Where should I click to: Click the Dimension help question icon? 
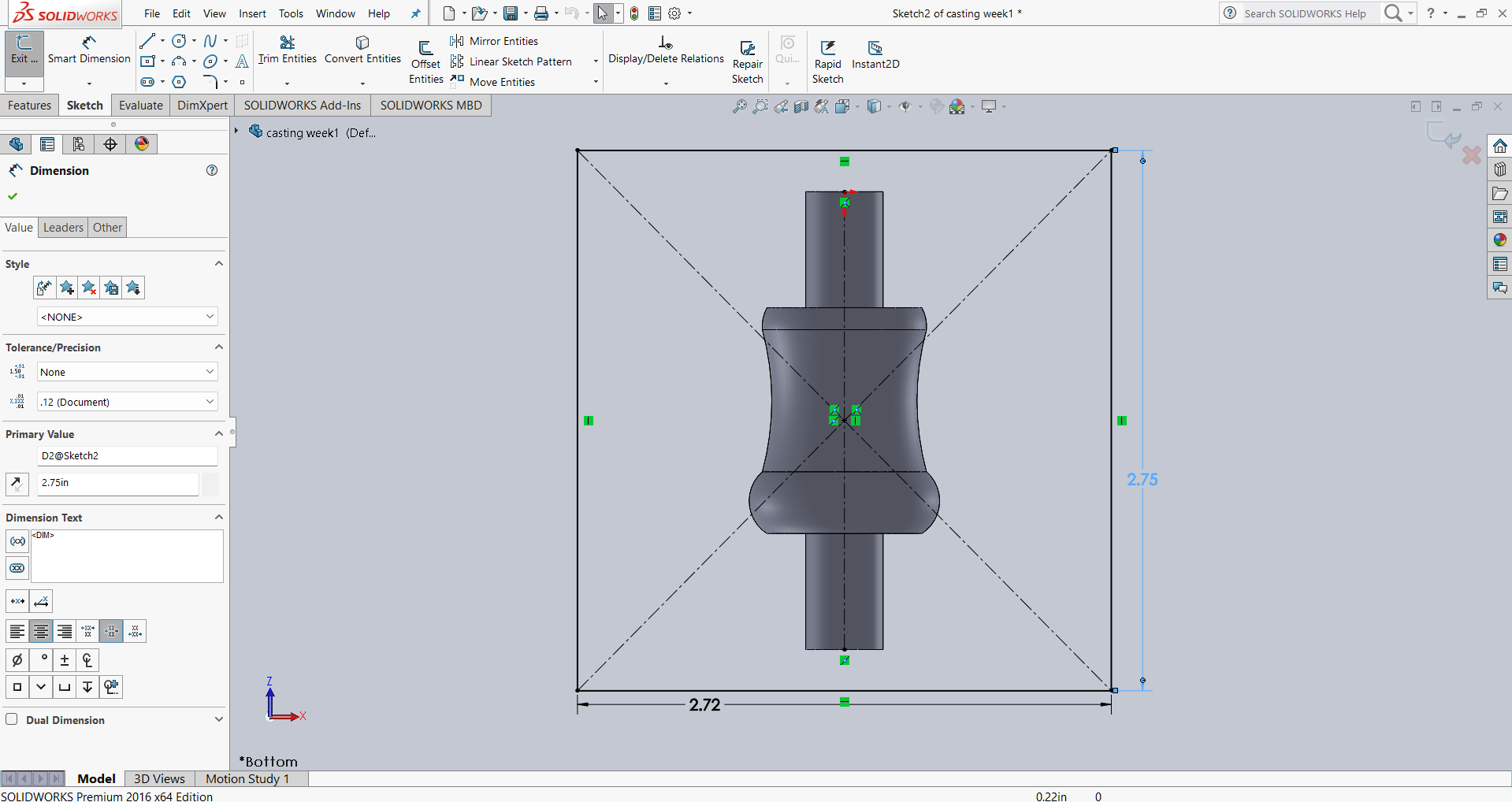212,170
